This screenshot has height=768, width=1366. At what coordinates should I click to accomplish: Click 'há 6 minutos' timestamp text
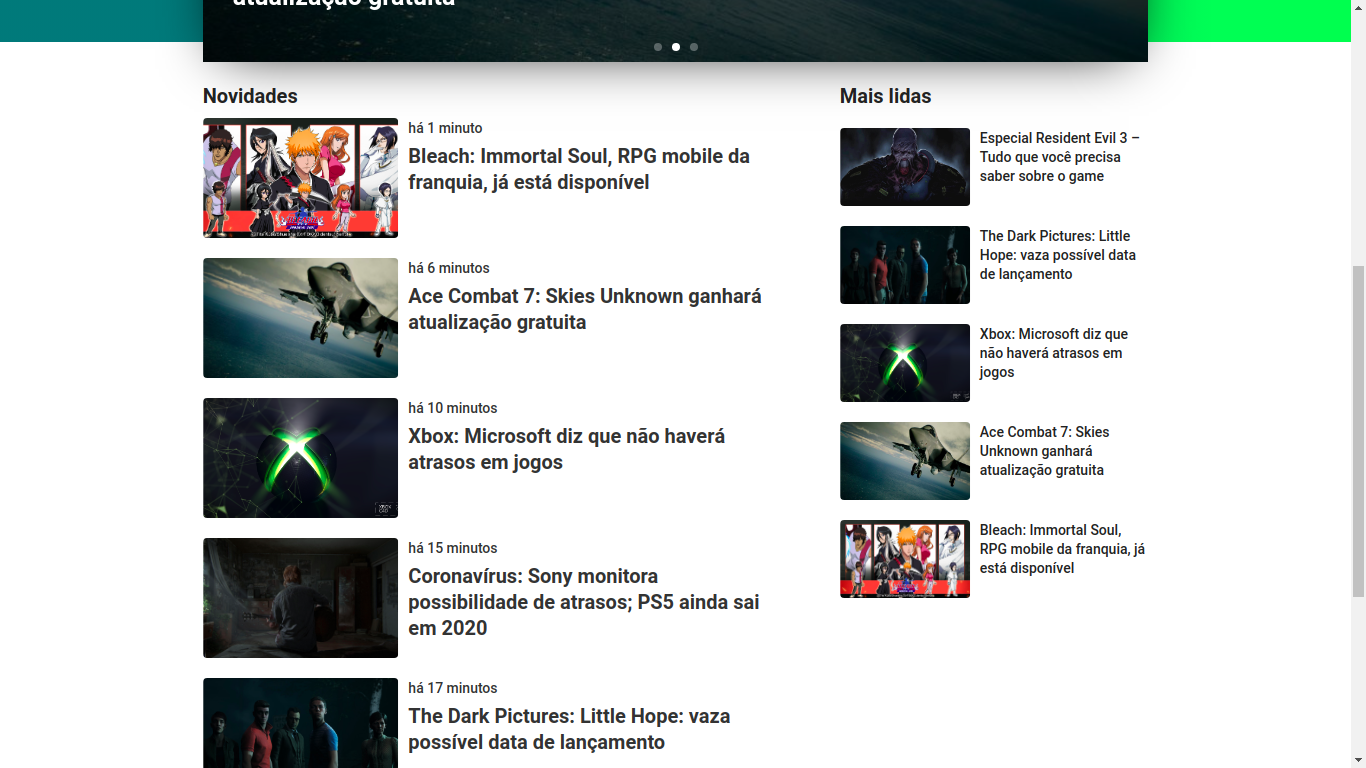click(x=449, y=268)
